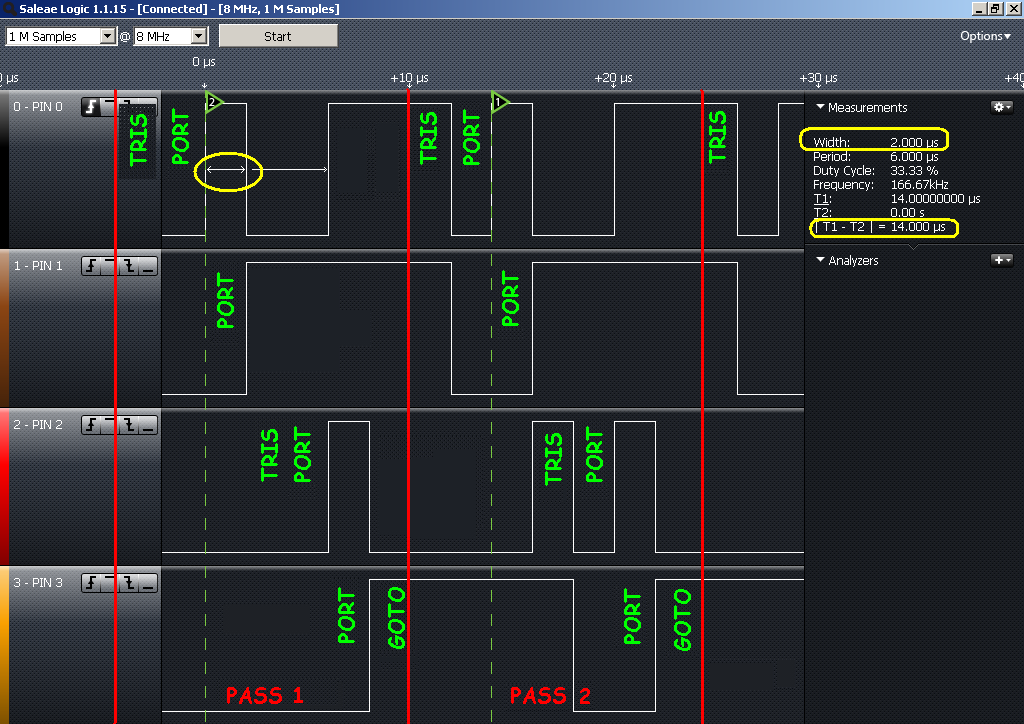The image size is (1024, 724).
Task: Set rising edge trigger on PIN 3
Action: click(91, 583)
